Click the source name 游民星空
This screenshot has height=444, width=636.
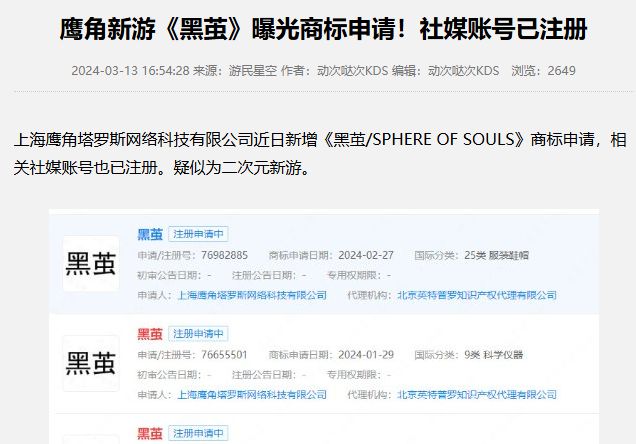tap(253, 71)
